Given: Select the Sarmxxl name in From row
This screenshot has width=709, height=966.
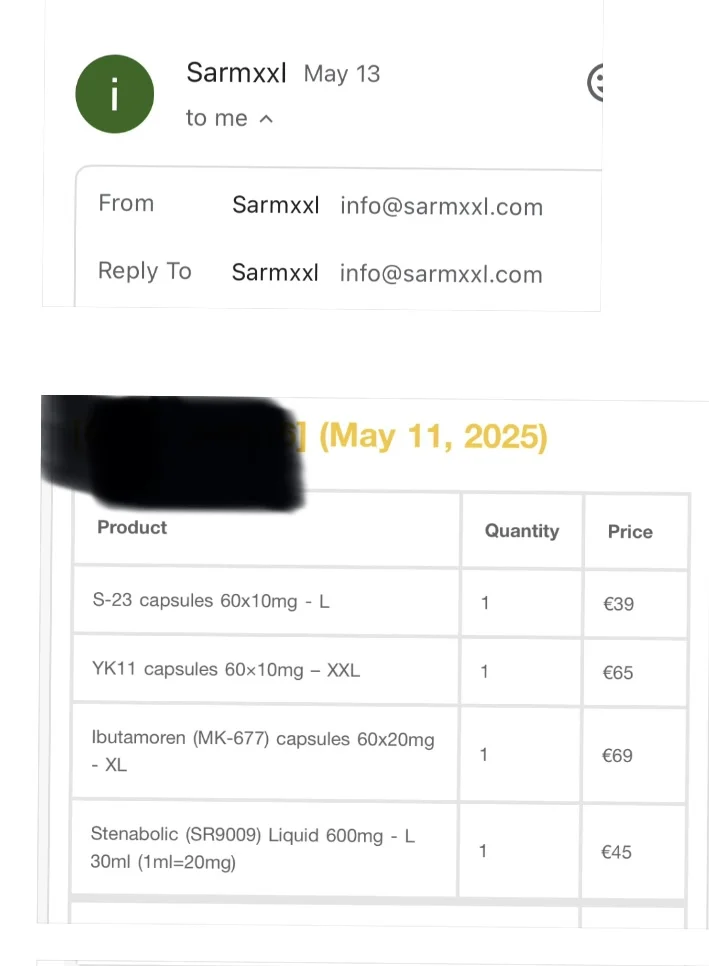Looking at the screenshot, I should coord(275,205).
